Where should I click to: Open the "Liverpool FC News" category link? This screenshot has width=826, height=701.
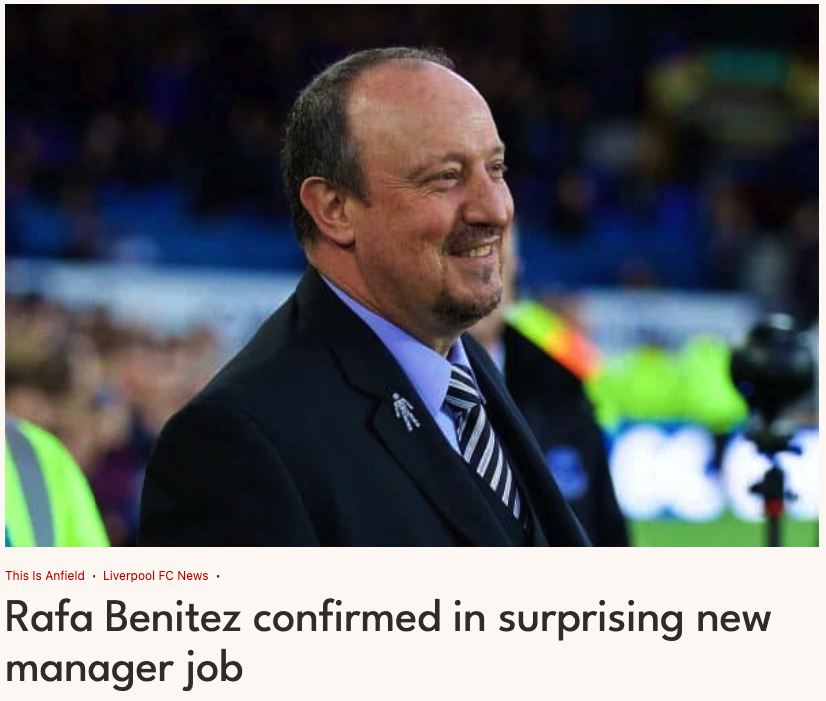[155, 576]
